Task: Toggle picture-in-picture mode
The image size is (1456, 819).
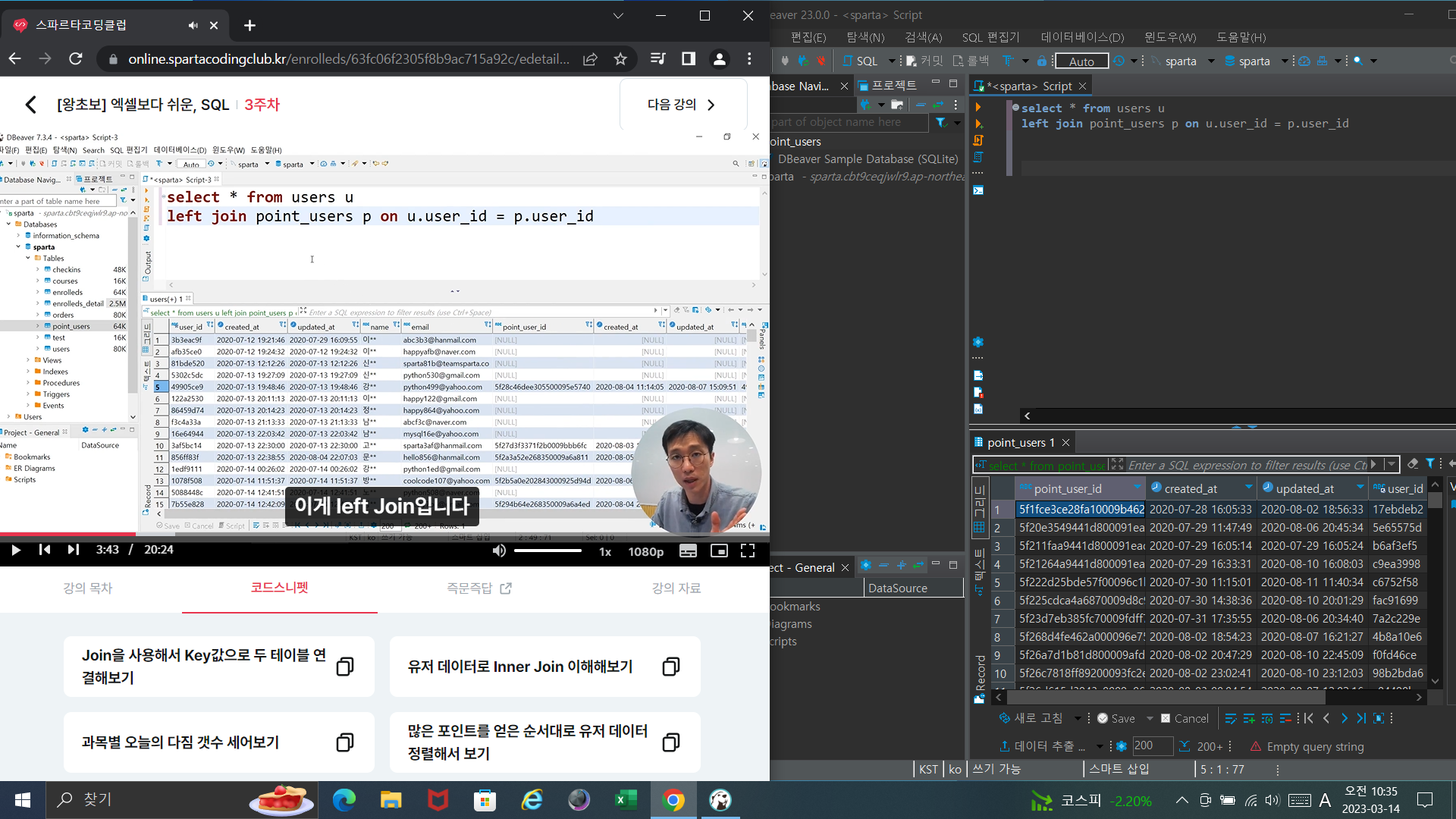Action: (x=719, y=551)
